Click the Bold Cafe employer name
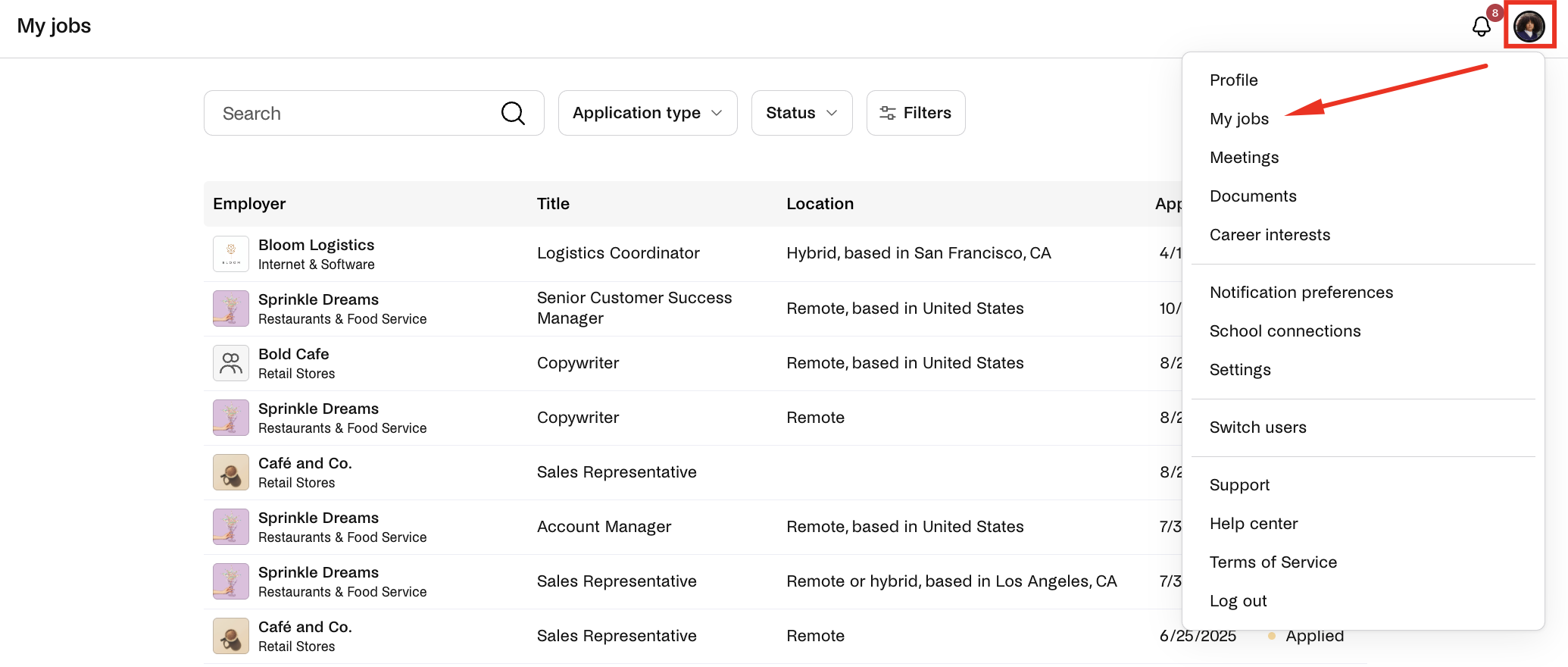This screenshot has height=667, width=1568. point(293,354)
